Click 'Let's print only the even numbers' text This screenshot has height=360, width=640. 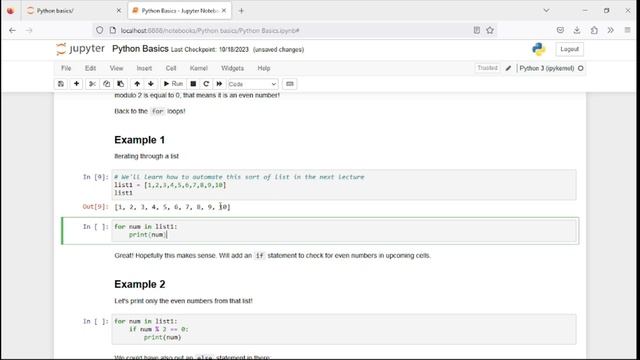pyautogui.click(x=183, y=301)
